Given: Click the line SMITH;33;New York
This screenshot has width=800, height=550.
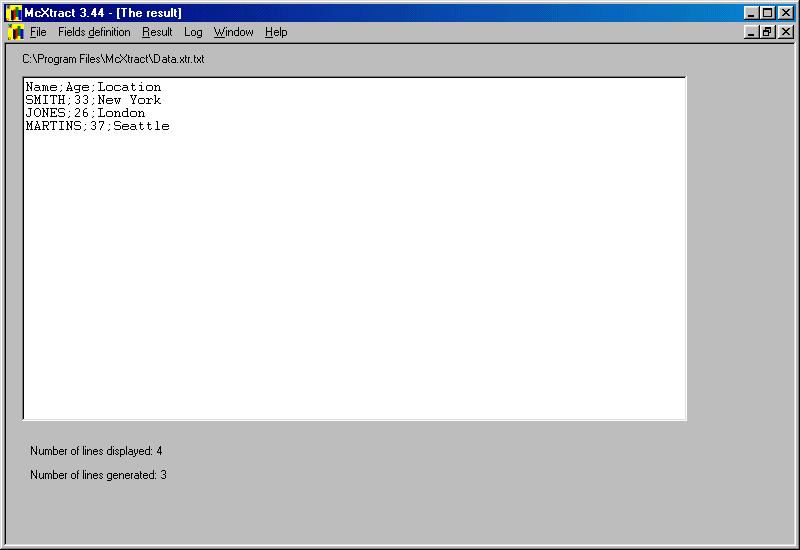Looking at the screenshot, I should pos(93,100).
